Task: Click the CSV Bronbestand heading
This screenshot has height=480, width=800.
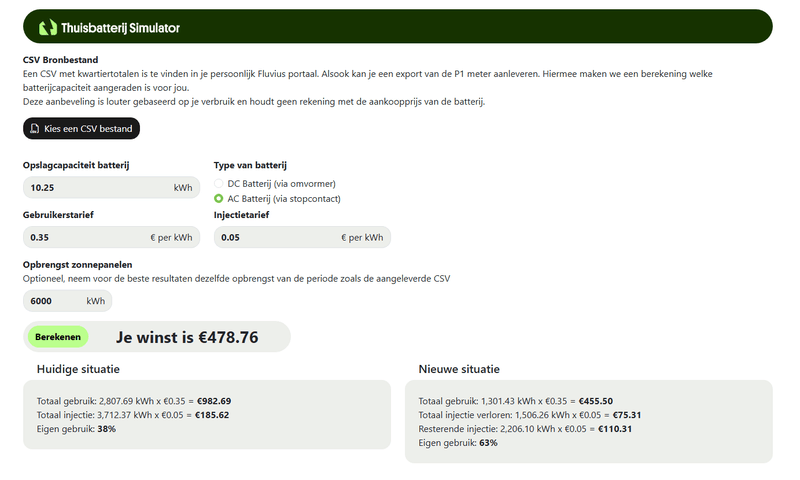Action: pyautogui.click(x=60, y=60)
